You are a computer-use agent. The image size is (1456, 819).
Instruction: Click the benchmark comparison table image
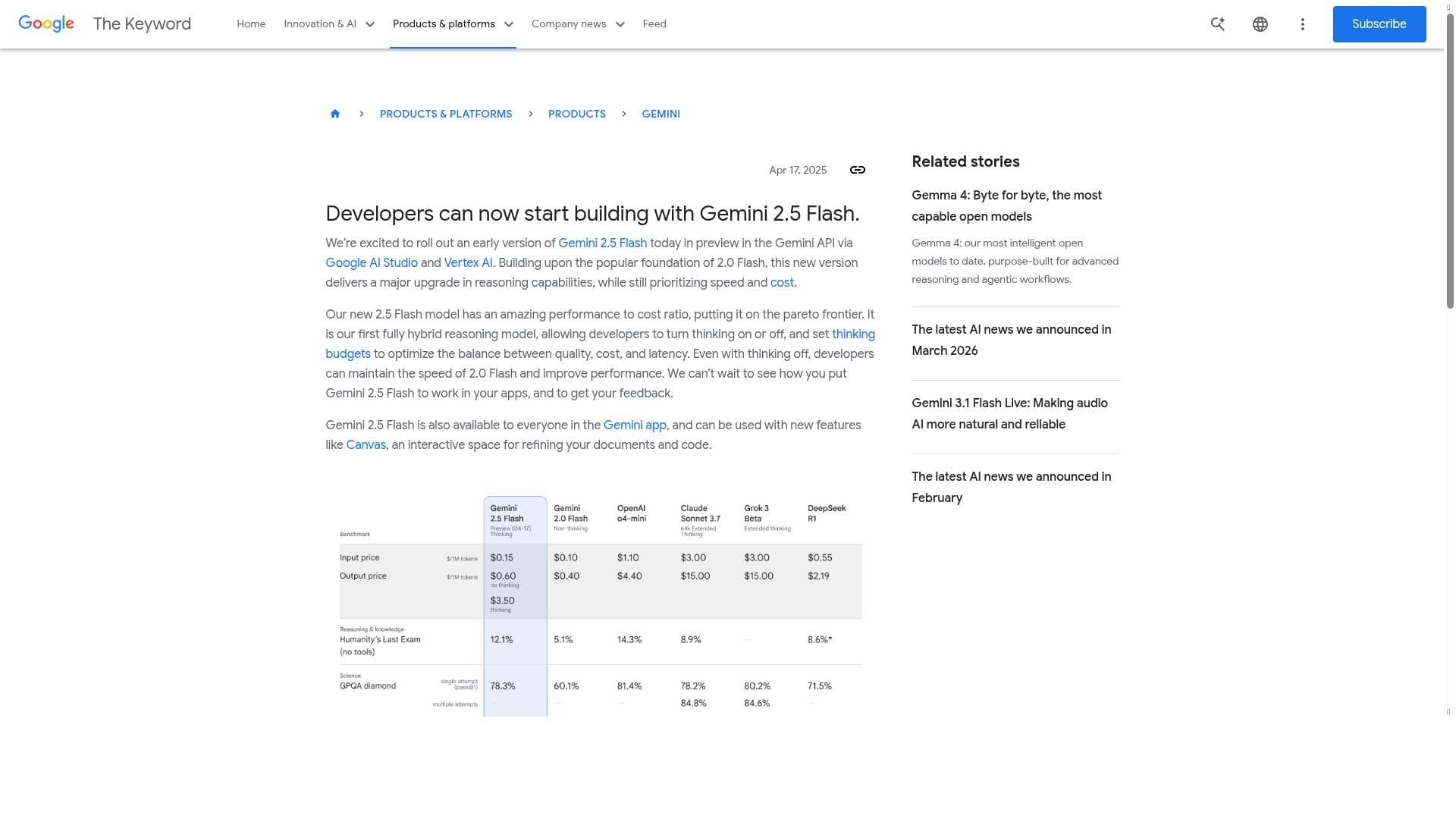(599, 607)
